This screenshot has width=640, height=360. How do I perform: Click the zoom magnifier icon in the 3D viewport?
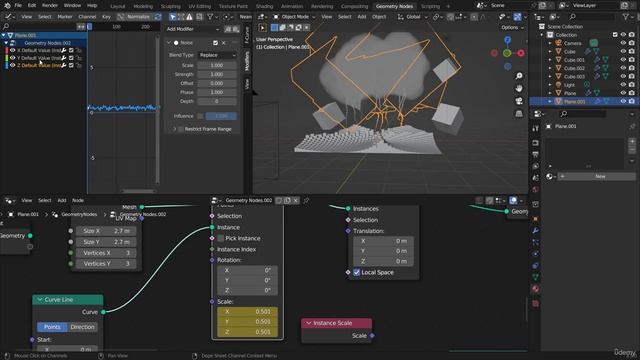click(519, 76)
